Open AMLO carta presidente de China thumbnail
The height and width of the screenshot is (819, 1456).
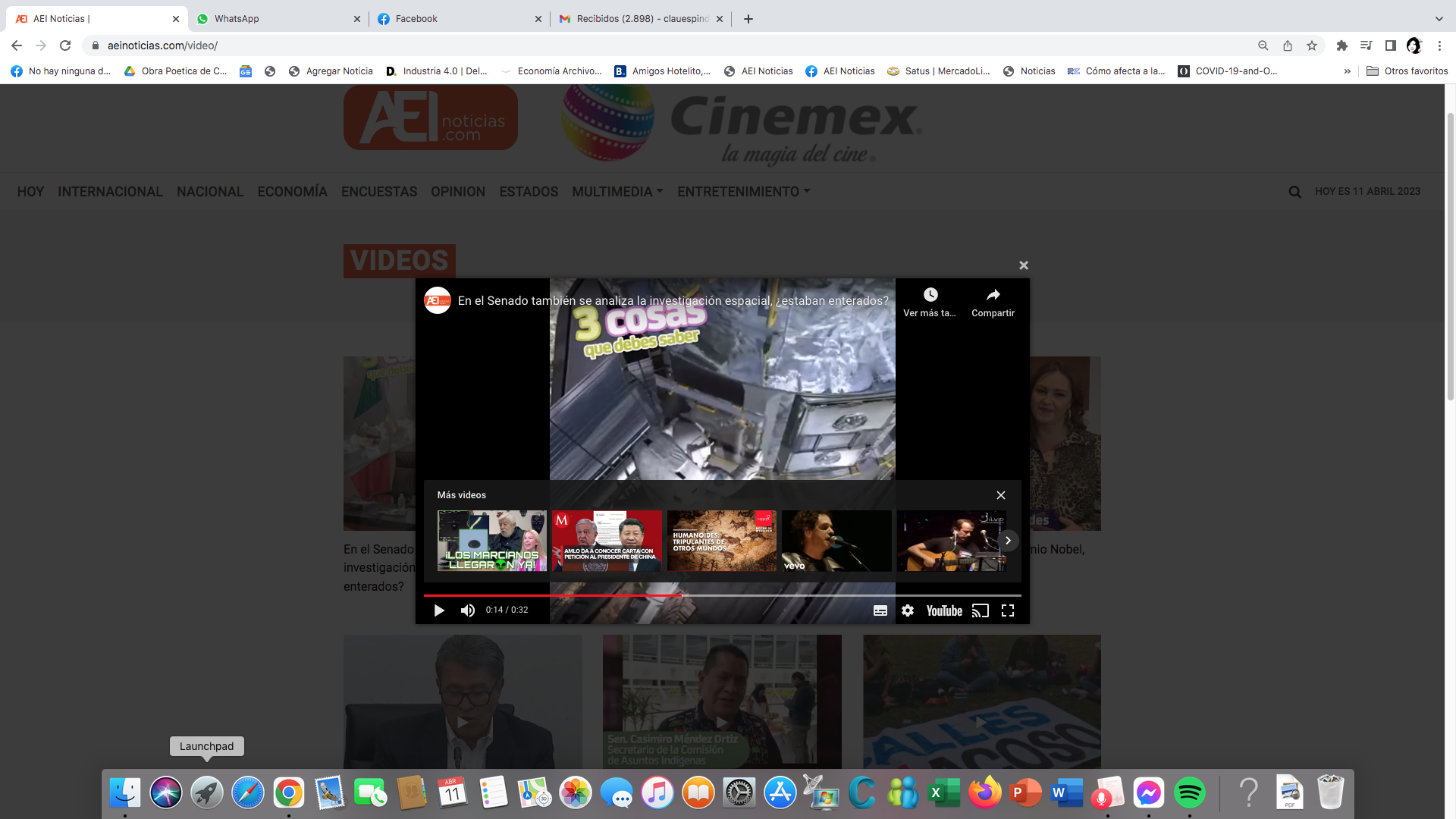coord(607,541)
